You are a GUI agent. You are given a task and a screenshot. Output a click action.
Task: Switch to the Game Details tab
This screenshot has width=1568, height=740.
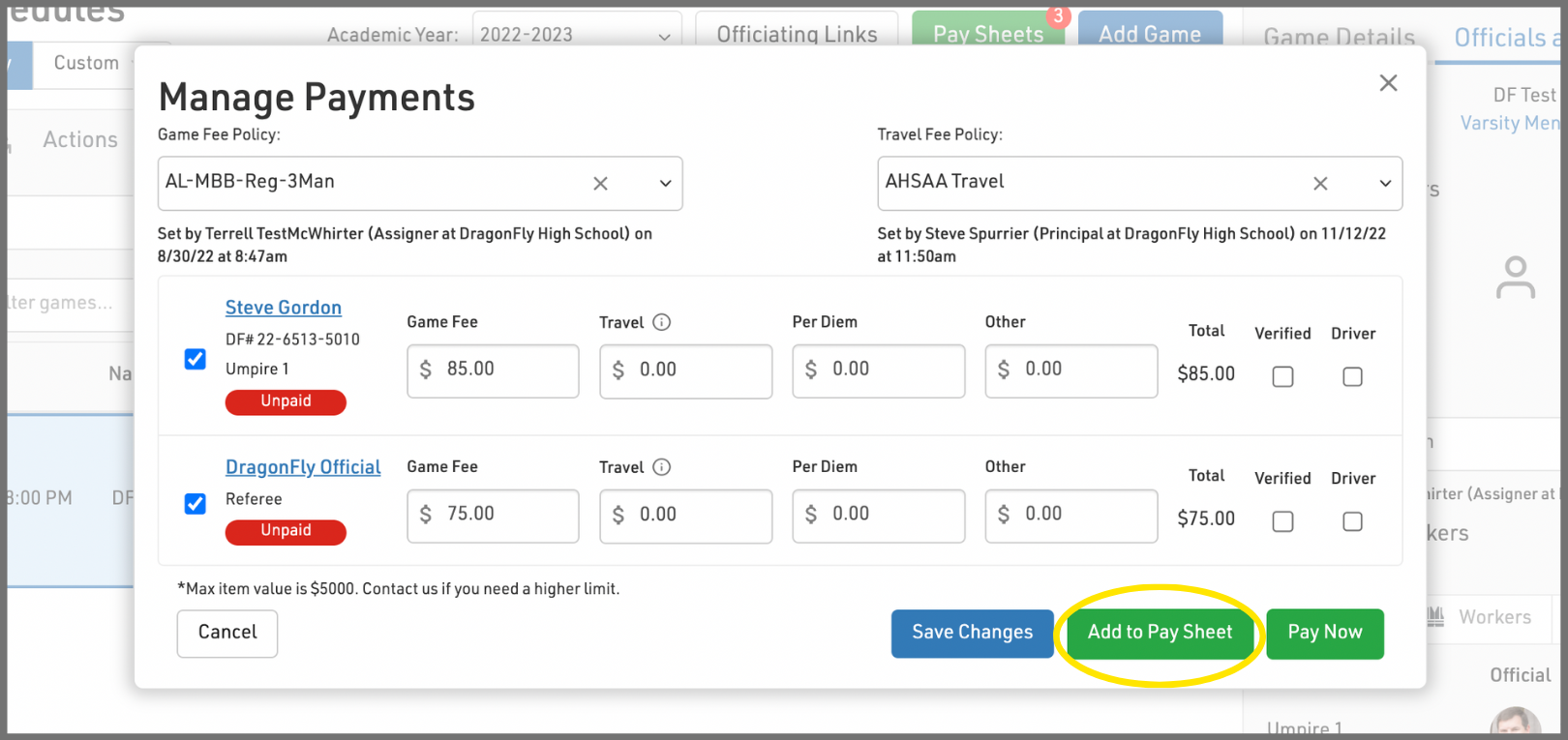1339,38
